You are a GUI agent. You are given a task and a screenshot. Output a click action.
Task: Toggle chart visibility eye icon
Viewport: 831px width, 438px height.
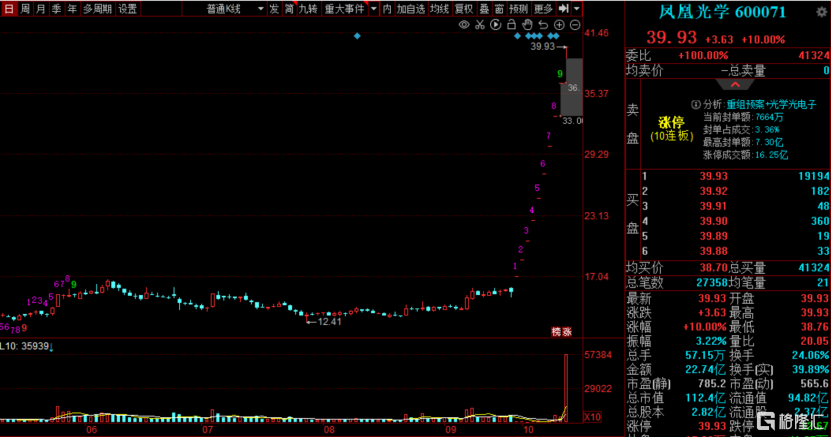(464, 25)
